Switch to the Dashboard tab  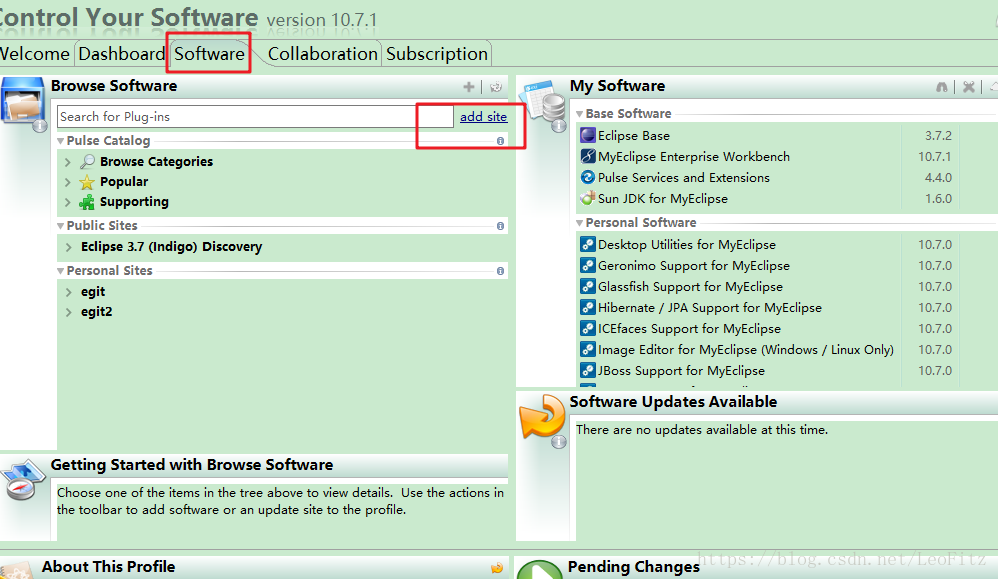pyautogui.click(x=121, y=54)
